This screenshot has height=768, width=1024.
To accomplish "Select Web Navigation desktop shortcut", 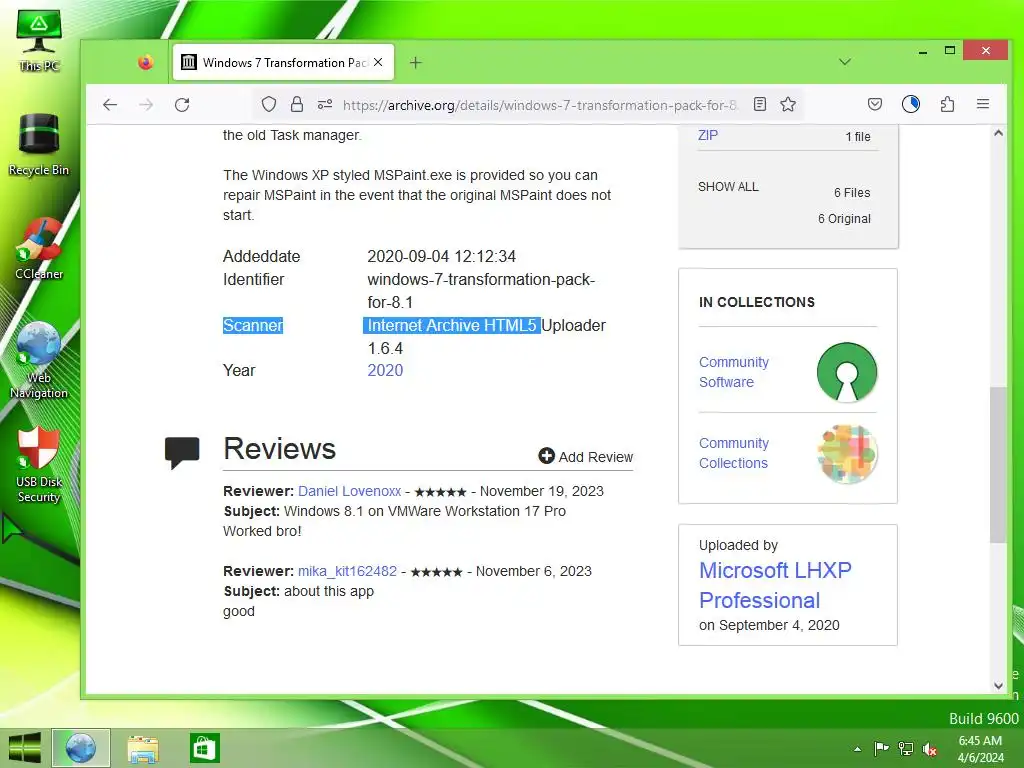I will tap(39, 359).
